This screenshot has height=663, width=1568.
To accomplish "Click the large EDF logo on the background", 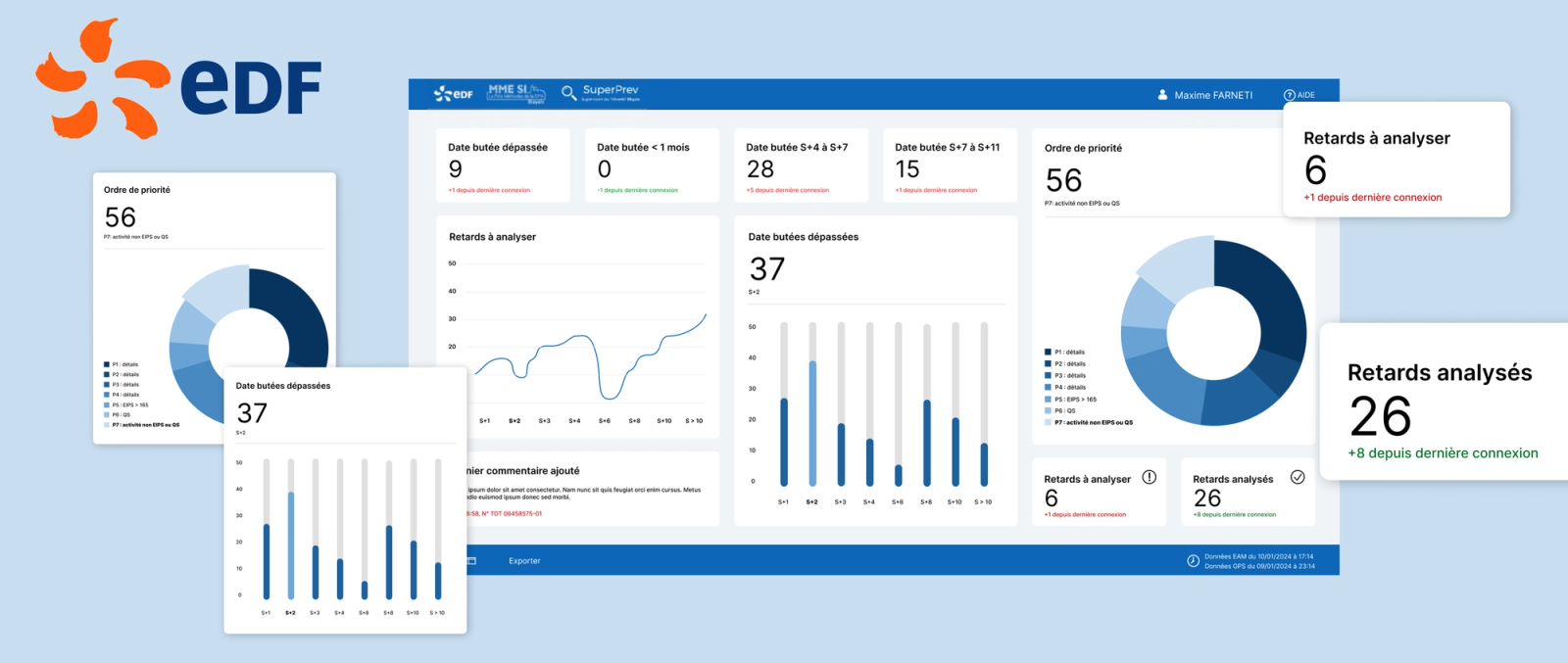I will coord(178,78).
